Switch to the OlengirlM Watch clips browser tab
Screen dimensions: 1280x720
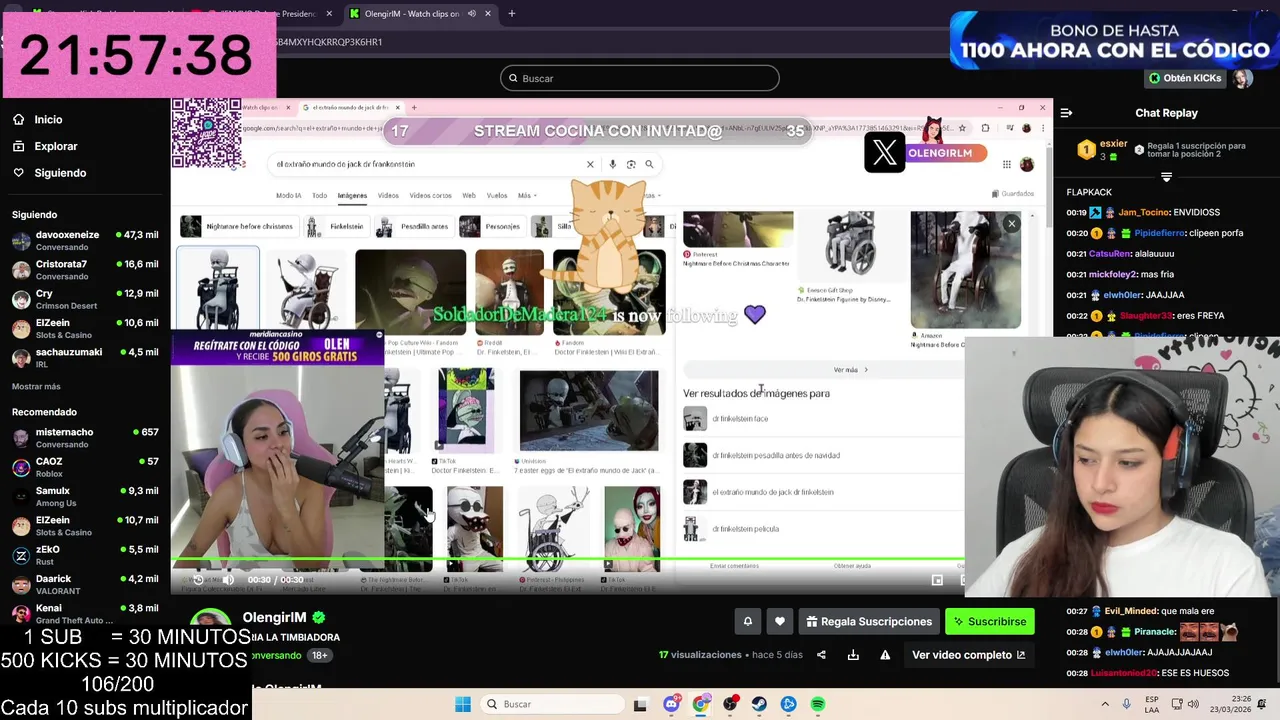(x=420, y=14)
